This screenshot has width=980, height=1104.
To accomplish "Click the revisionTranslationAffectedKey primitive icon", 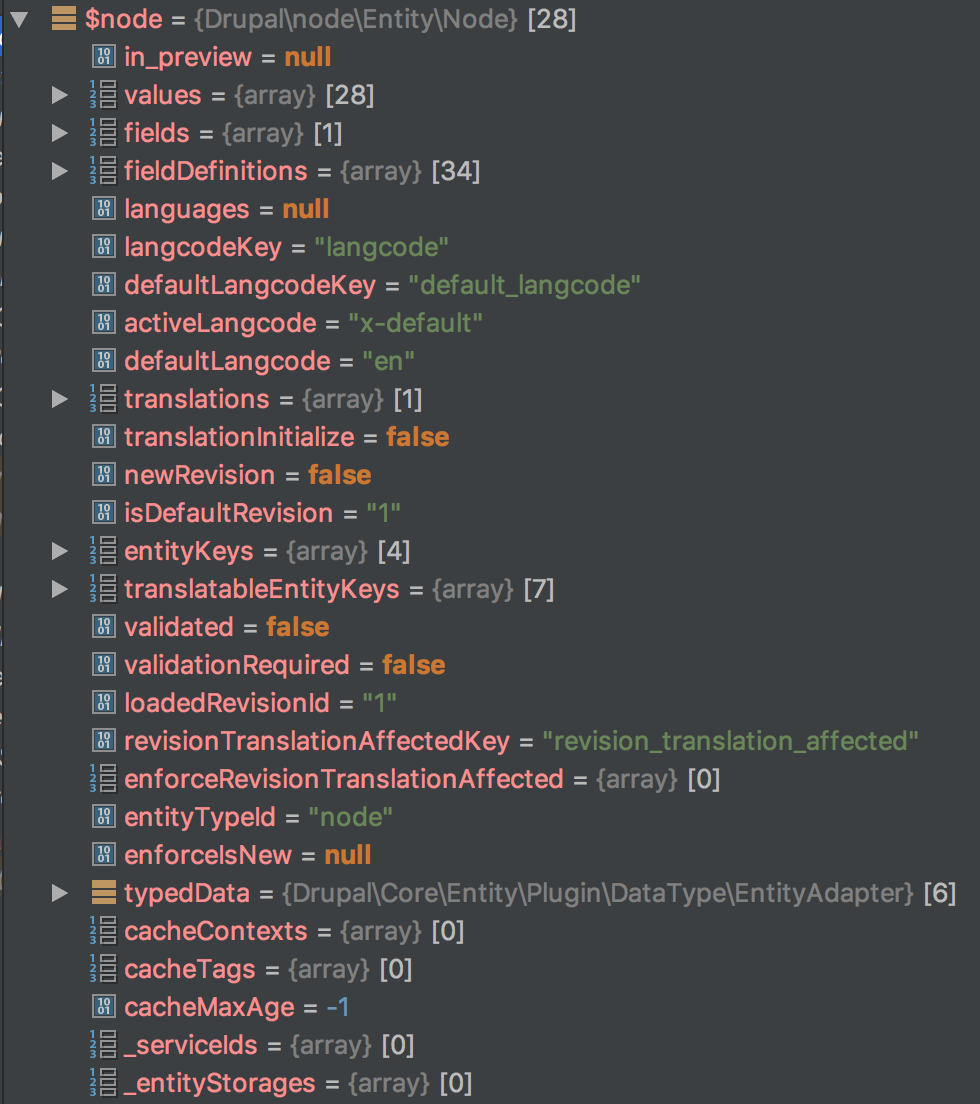I will pyautogui.click(x=103, y=741).
